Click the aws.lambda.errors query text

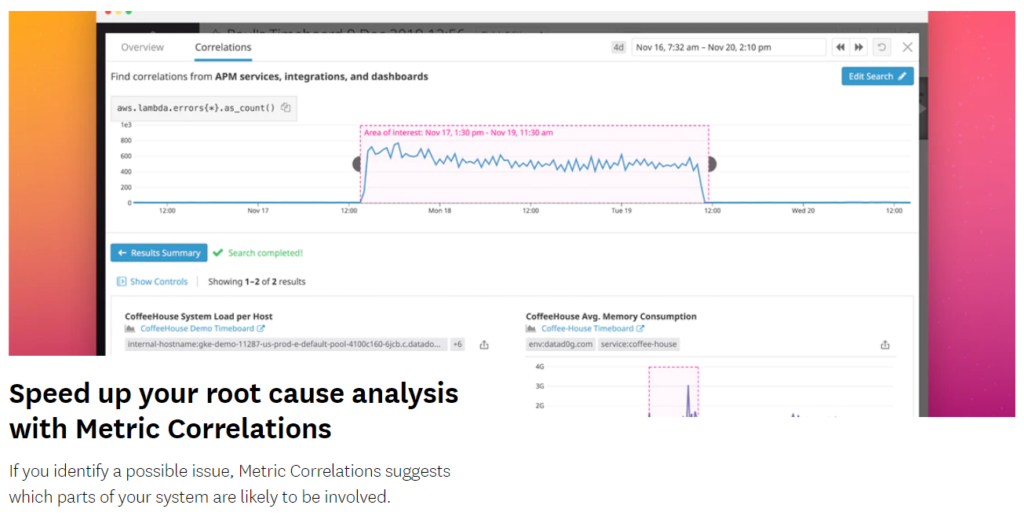coord(196,108)
